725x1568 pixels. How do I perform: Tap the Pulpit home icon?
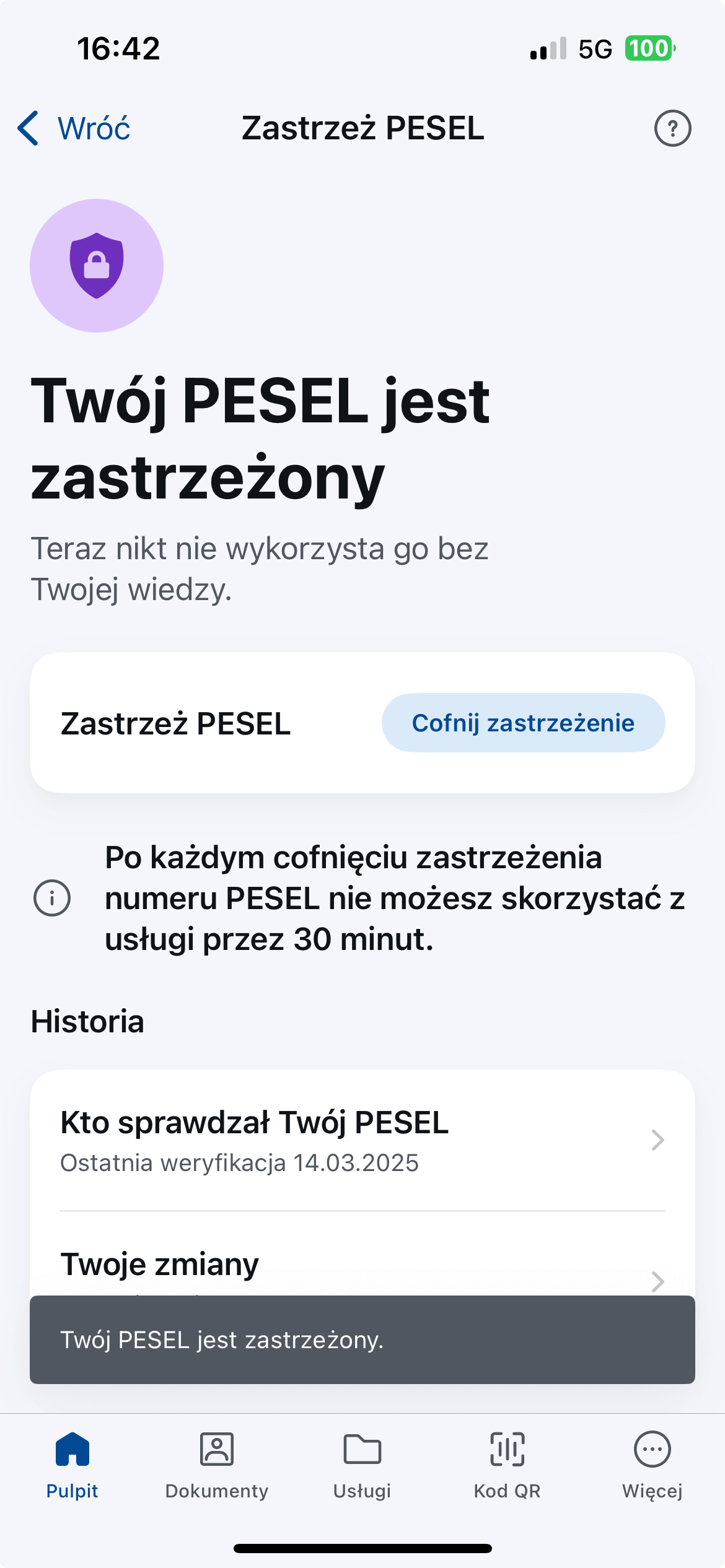72,1450
